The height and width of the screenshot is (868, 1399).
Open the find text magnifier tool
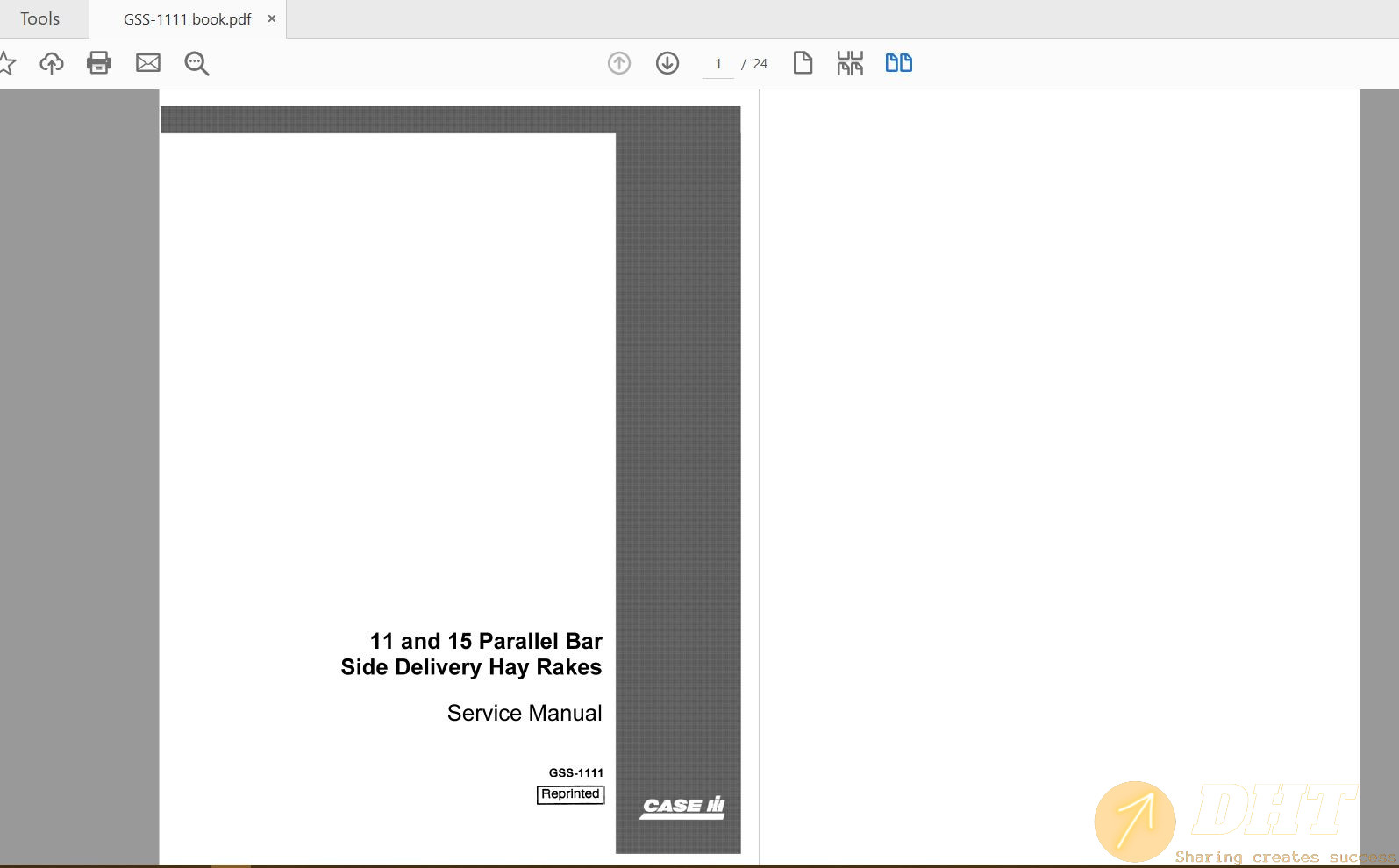(x=196, y=63)
